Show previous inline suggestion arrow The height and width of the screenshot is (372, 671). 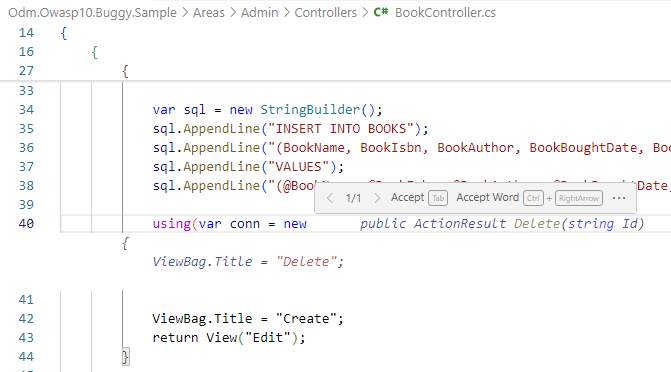330,198
